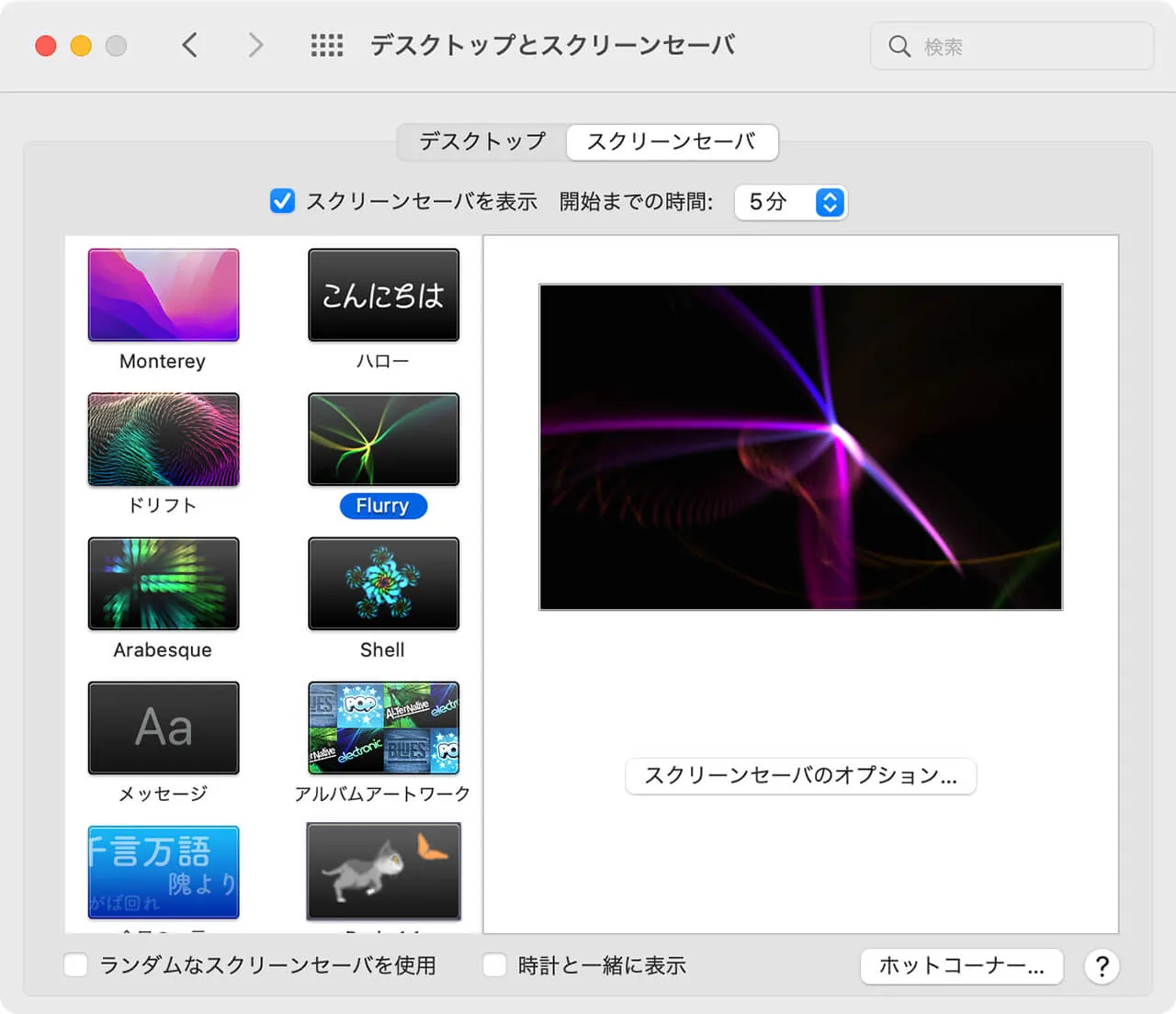Viewport: 1176px width, 1014px height.
Task: Focus the 検索 search field
Action: [1012, 46]
